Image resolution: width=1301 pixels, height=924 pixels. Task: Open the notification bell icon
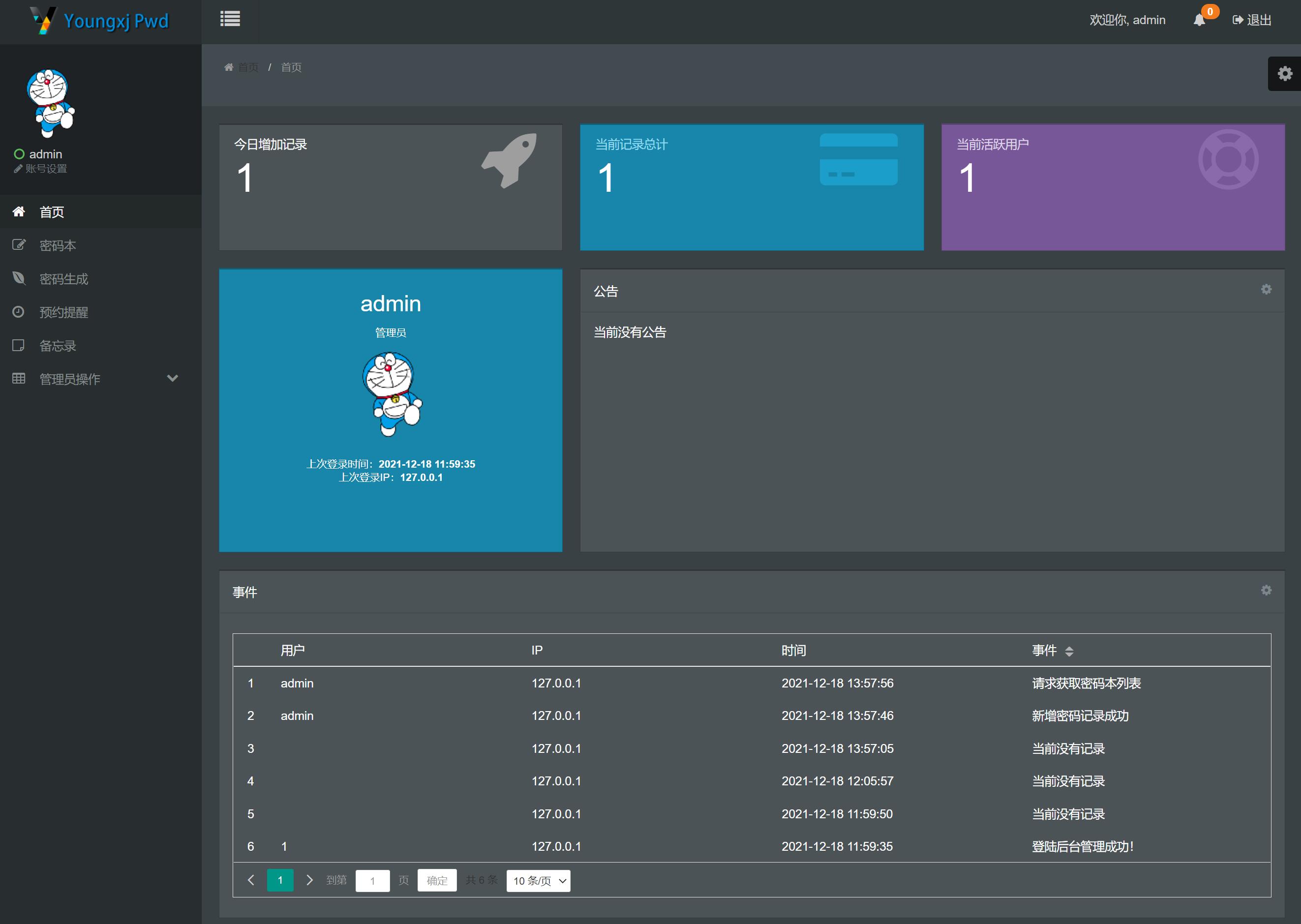click(1199, 20)
